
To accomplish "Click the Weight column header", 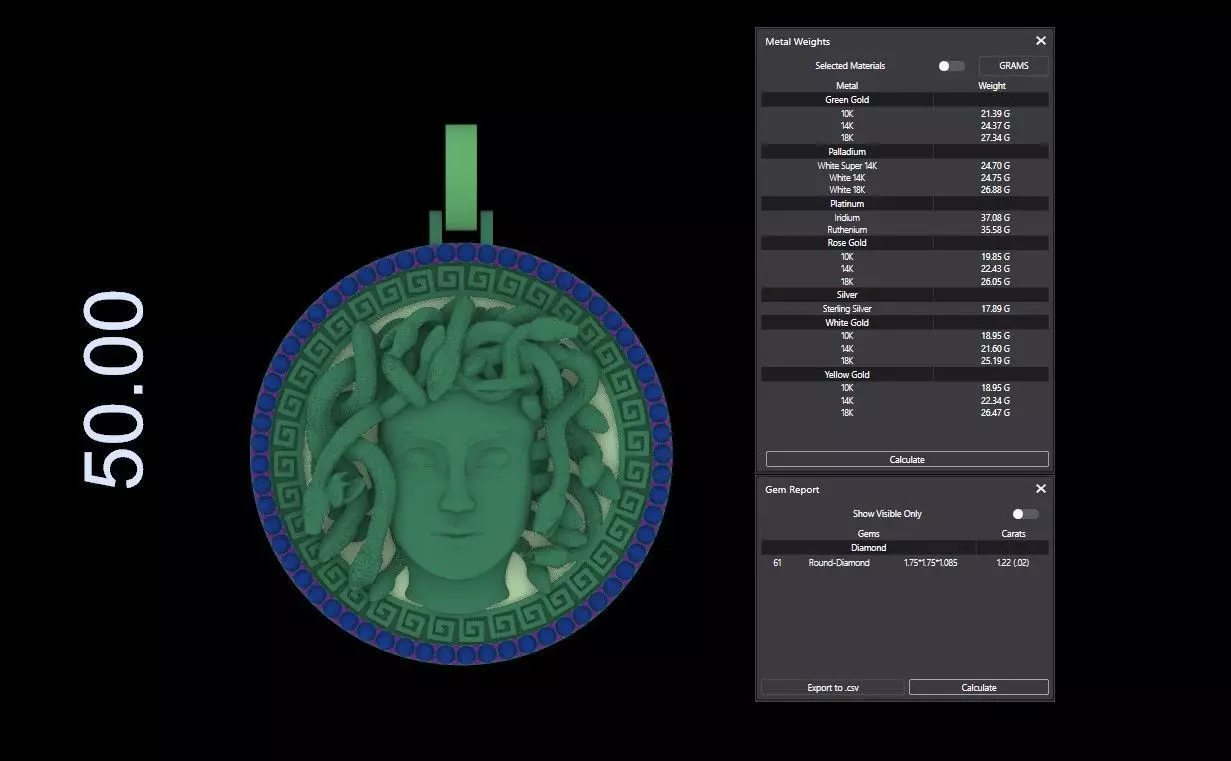I will 992,86.
